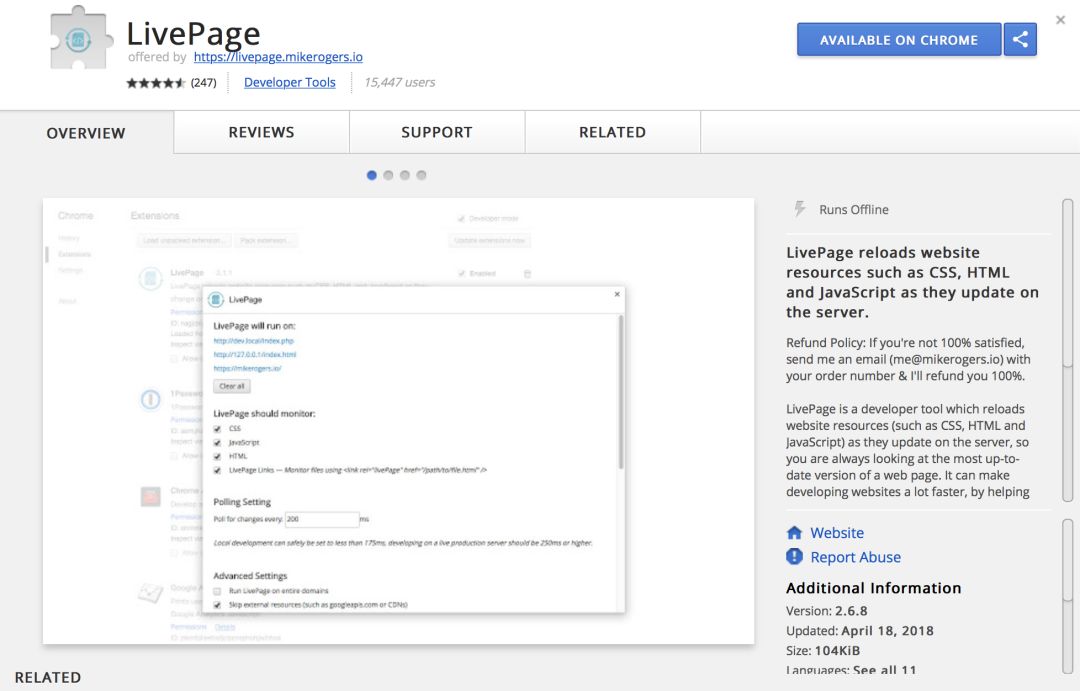The image size is (1080, 691).
Task: Click the alert icon beside Report Abuse
Action: (x=794, y=557)
